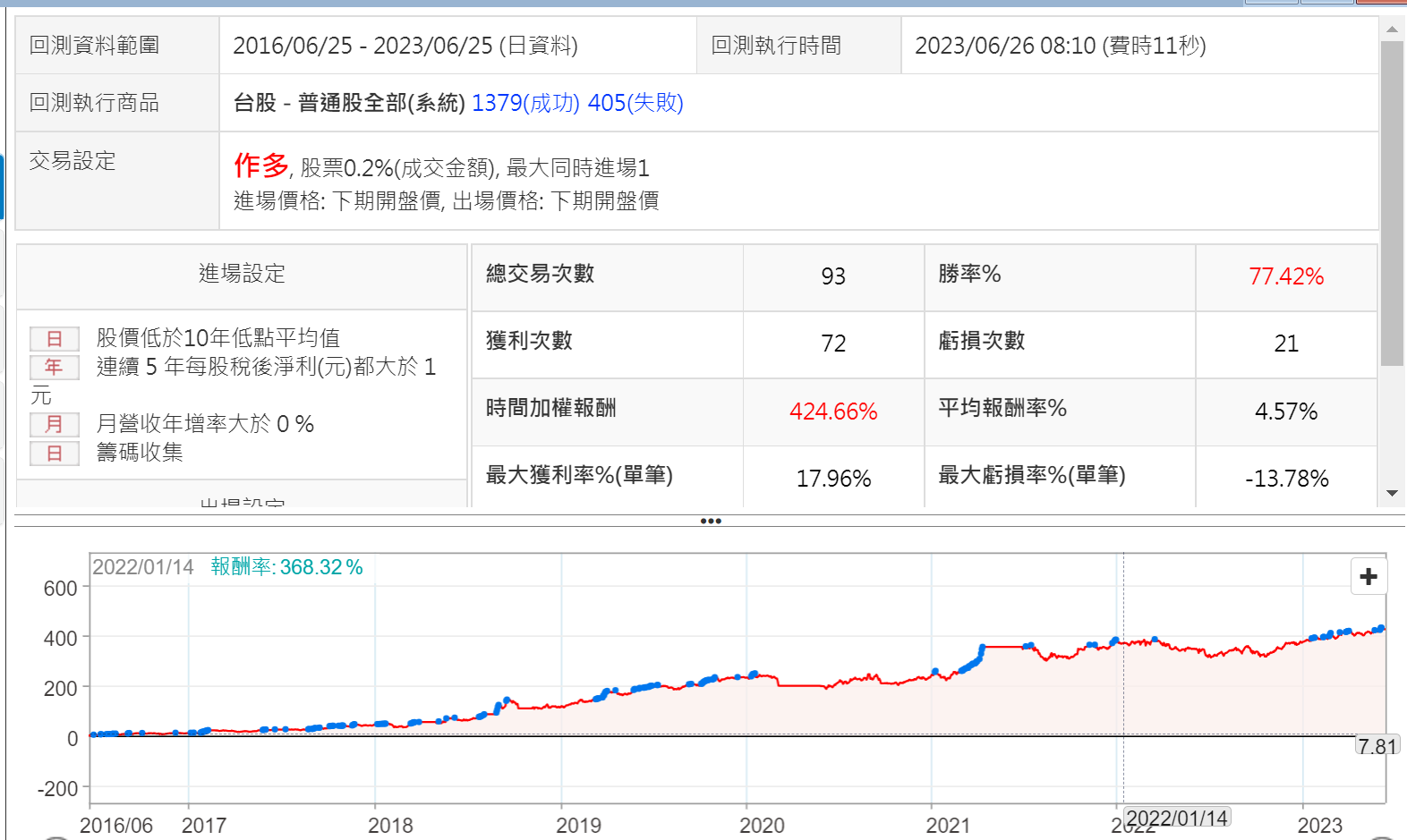Click the 進場設定 section header

[242, 274]
